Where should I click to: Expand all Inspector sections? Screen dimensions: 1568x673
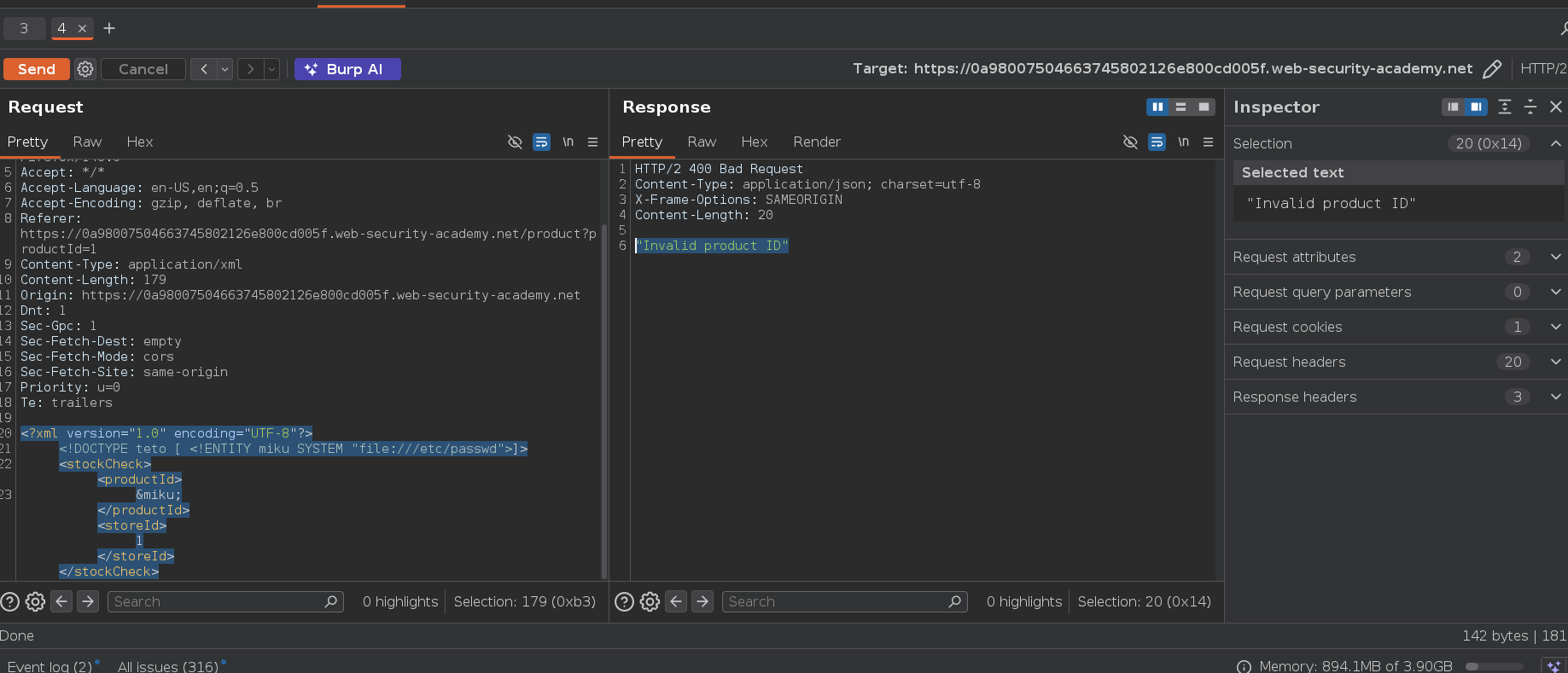(x=1505, y=107)
